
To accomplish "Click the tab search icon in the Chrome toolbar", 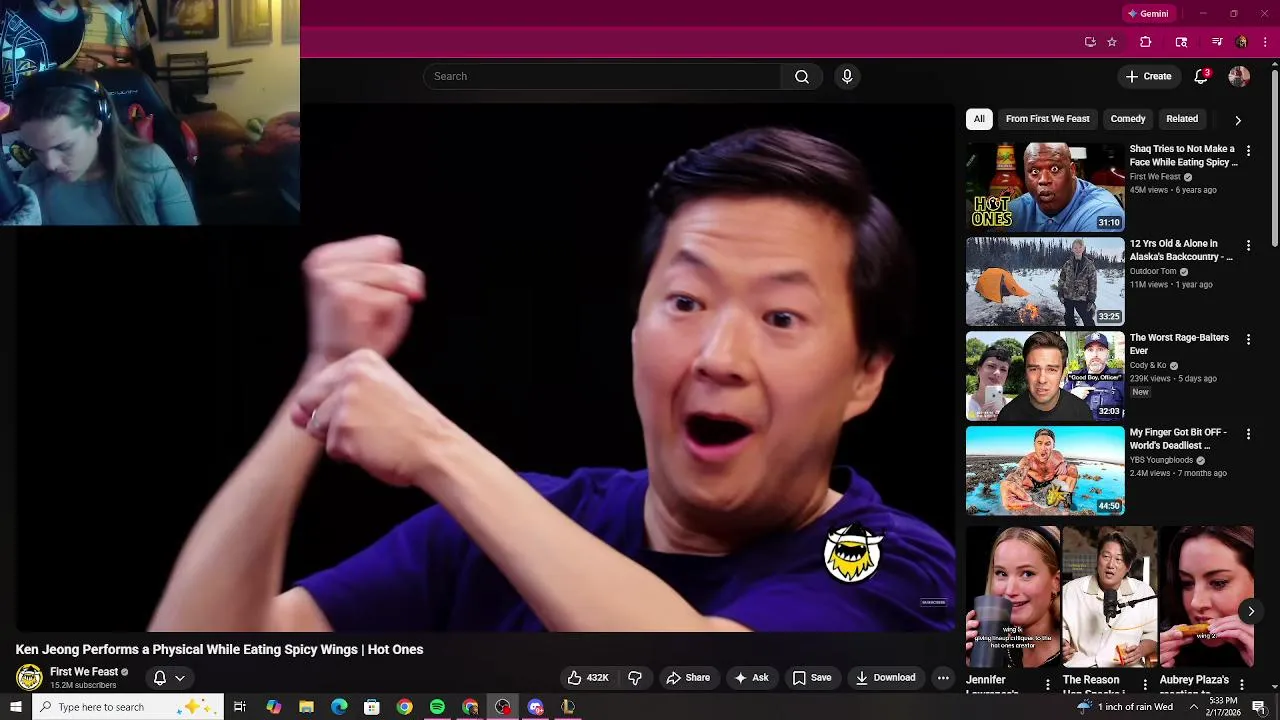I will click(1181, 42).
